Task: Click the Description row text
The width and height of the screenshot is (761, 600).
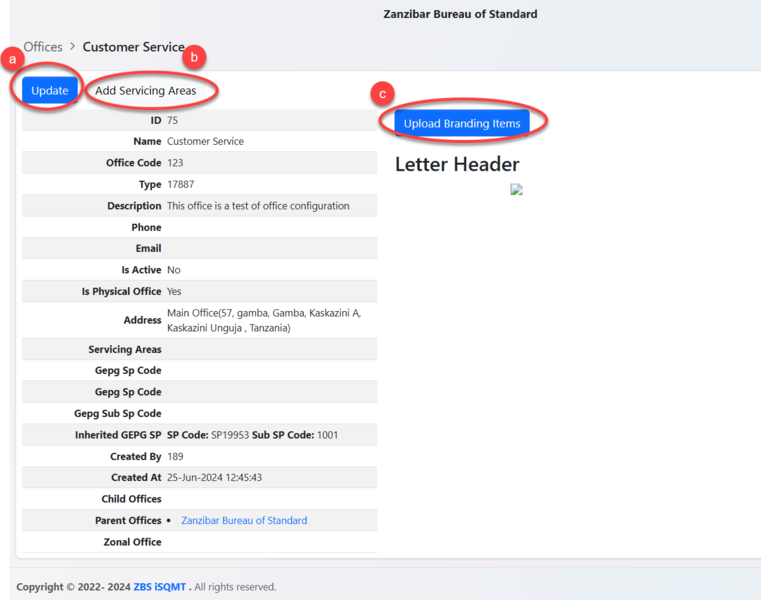Action: (258, 206)
